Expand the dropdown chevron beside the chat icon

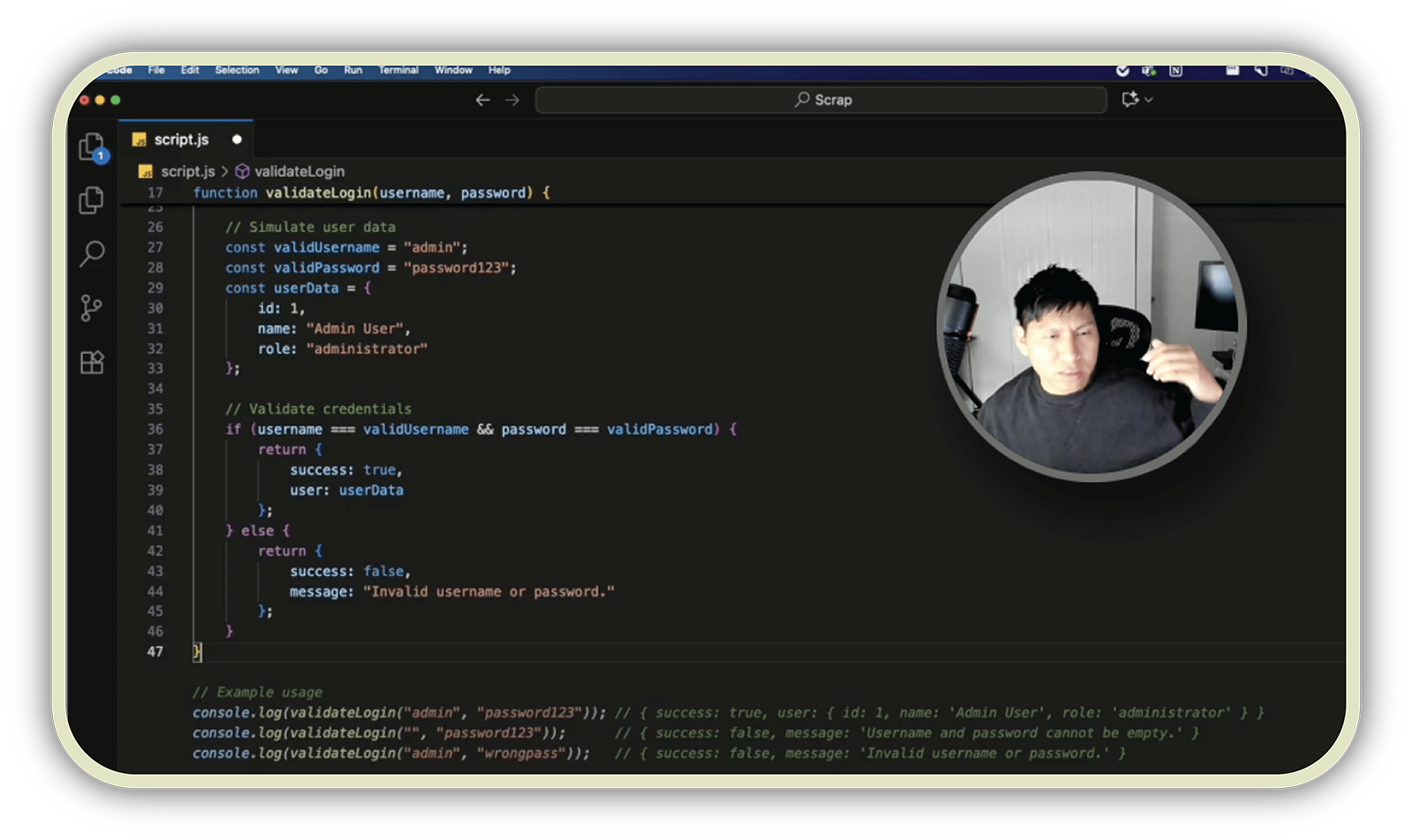[1149, 100]
